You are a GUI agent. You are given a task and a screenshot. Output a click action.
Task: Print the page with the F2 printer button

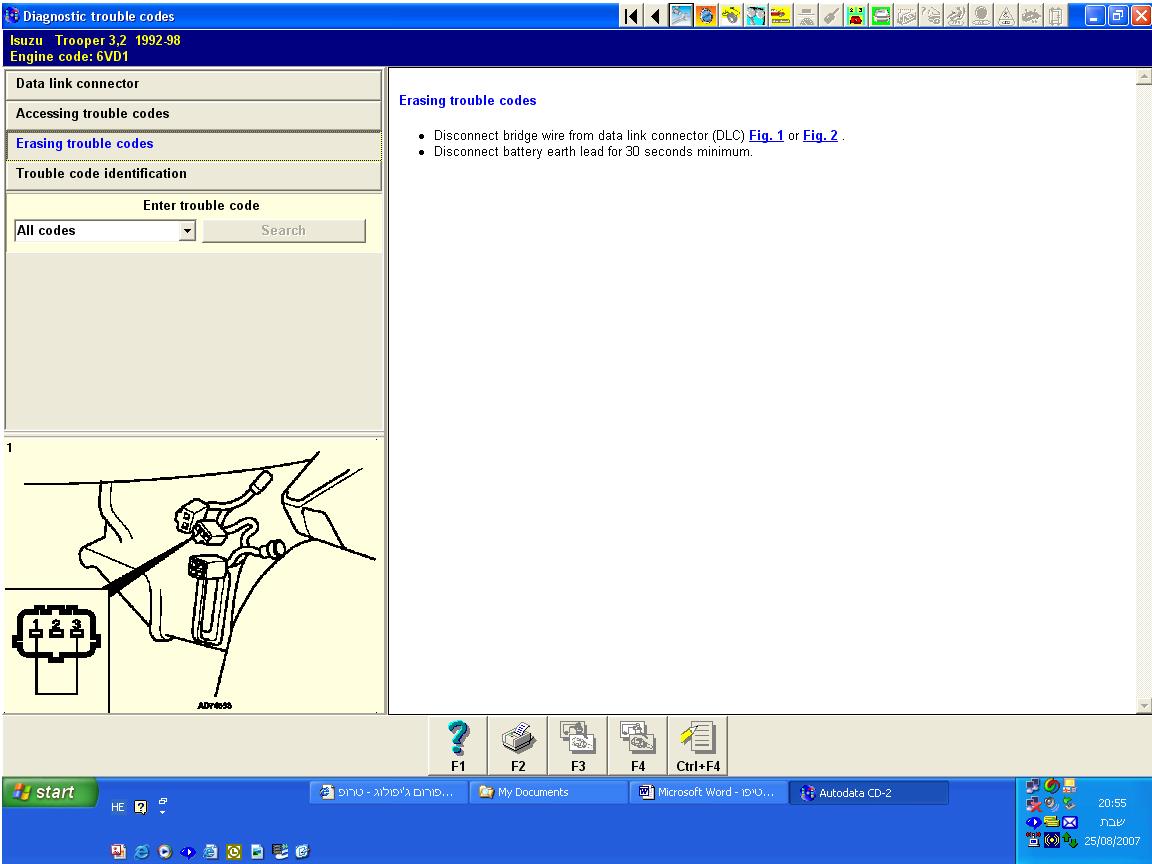click(x=518, y=745)
